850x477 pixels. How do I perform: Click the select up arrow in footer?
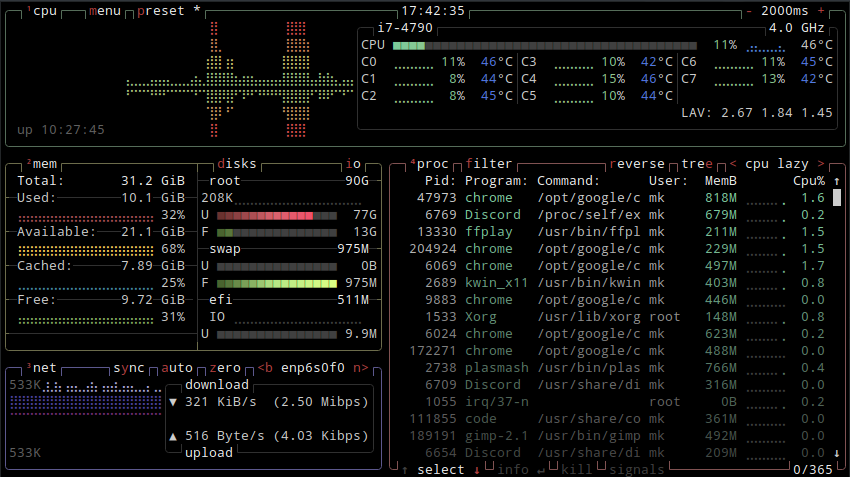tap(404, 470)
